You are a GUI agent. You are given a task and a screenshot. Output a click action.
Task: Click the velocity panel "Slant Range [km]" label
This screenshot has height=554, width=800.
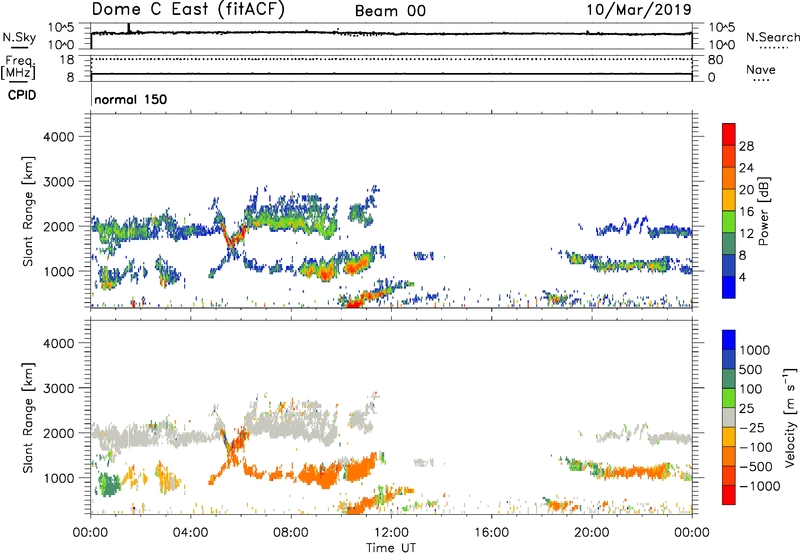tap(28, 418)
